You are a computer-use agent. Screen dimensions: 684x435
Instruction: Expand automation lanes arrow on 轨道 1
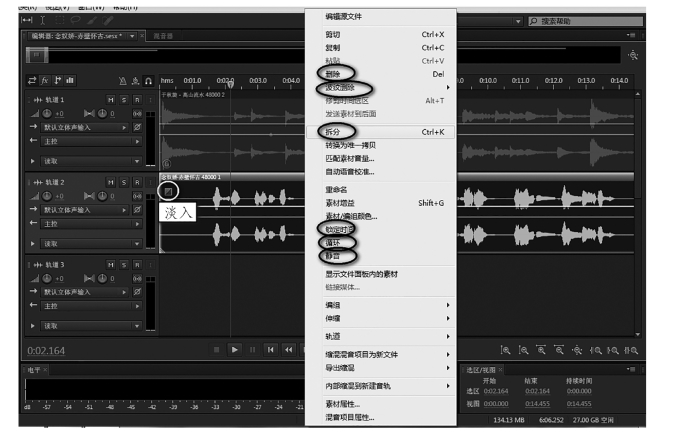(x=32, y=161)
